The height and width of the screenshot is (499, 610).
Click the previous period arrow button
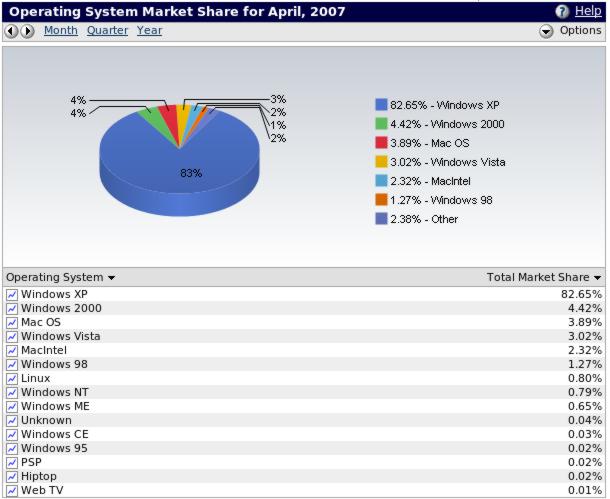(12, 31)
